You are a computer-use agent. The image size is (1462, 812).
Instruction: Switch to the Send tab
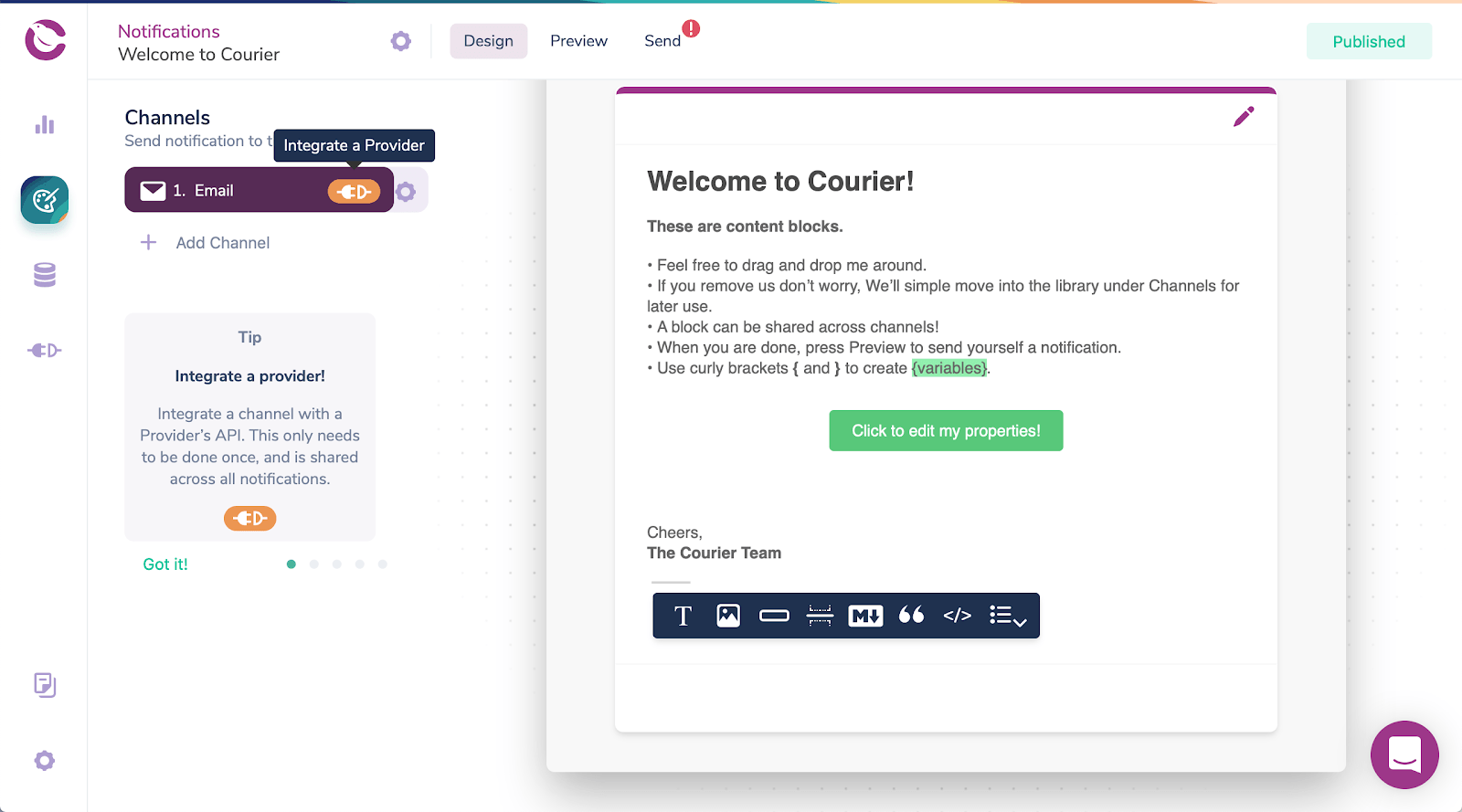click(662, 41)
